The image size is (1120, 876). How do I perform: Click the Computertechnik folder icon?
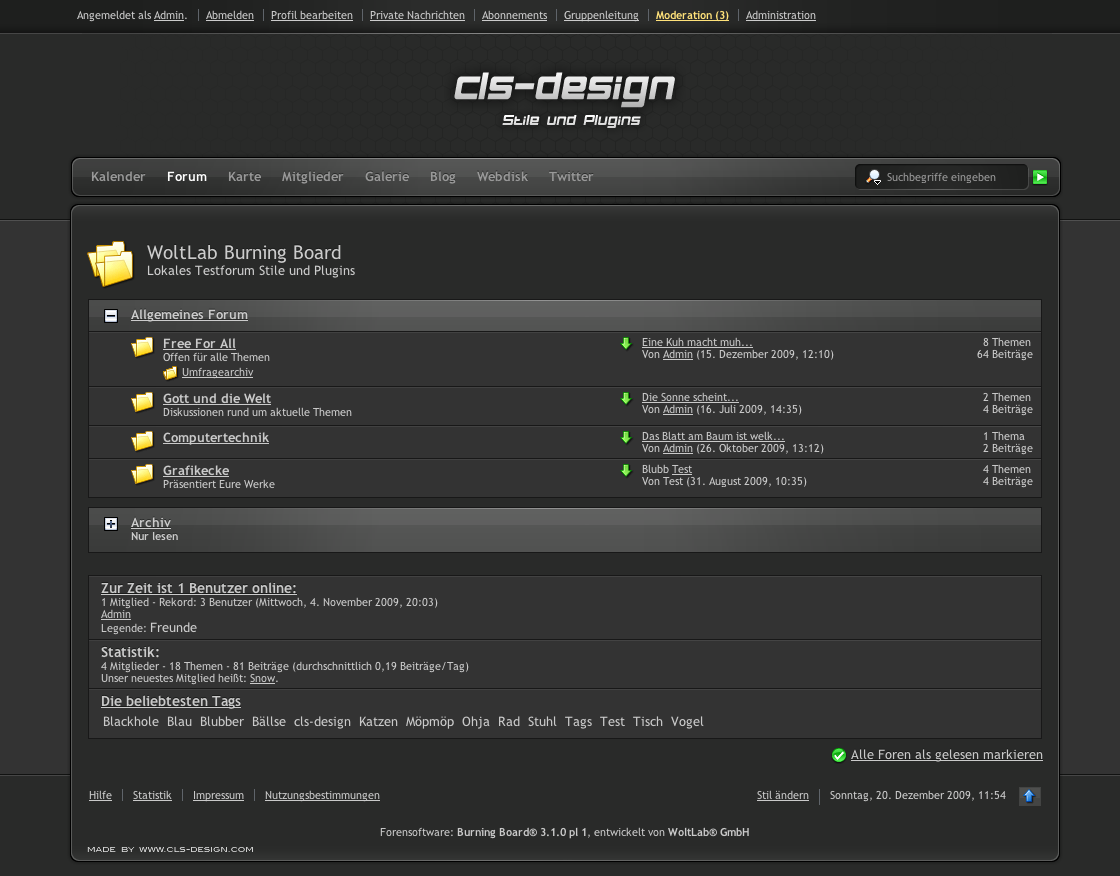pos(143,440)
